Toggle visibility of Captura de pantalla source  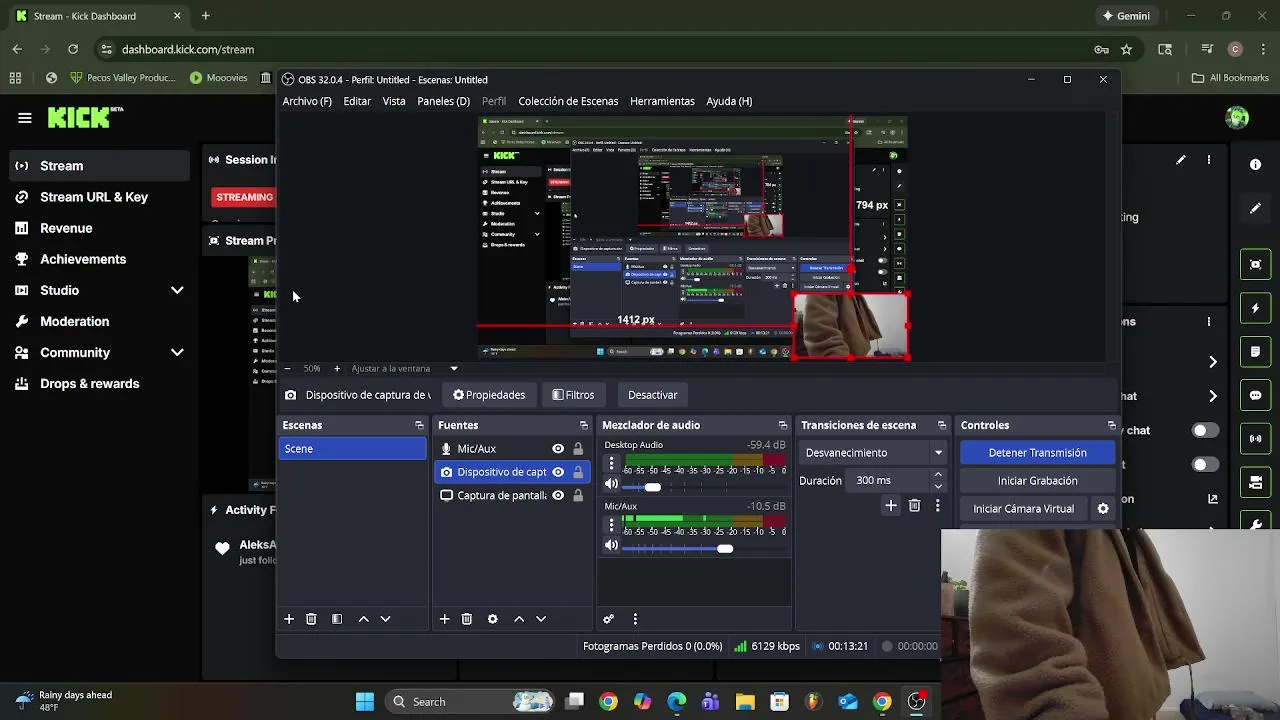tap(558, 495)
